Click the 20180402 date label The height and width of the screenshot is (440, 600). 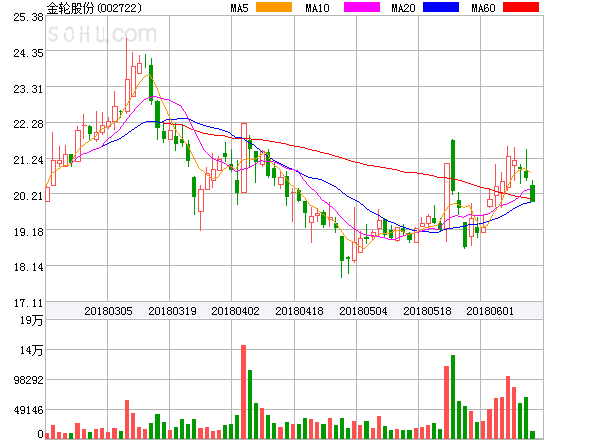[x=235, y=311]
